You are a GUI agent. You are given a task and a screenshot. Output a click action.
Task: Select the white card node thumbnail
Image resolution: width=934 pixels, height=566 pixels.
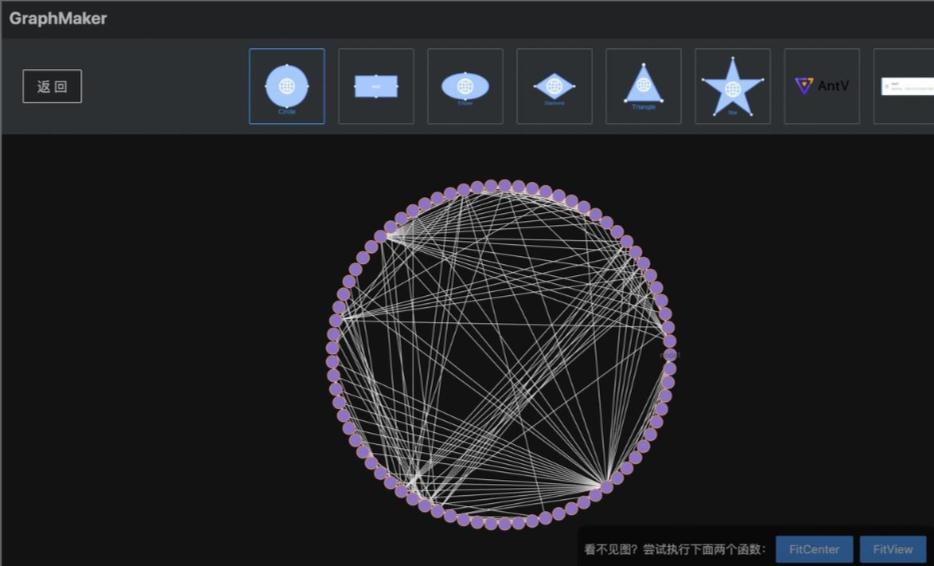(x=904, y=86)
